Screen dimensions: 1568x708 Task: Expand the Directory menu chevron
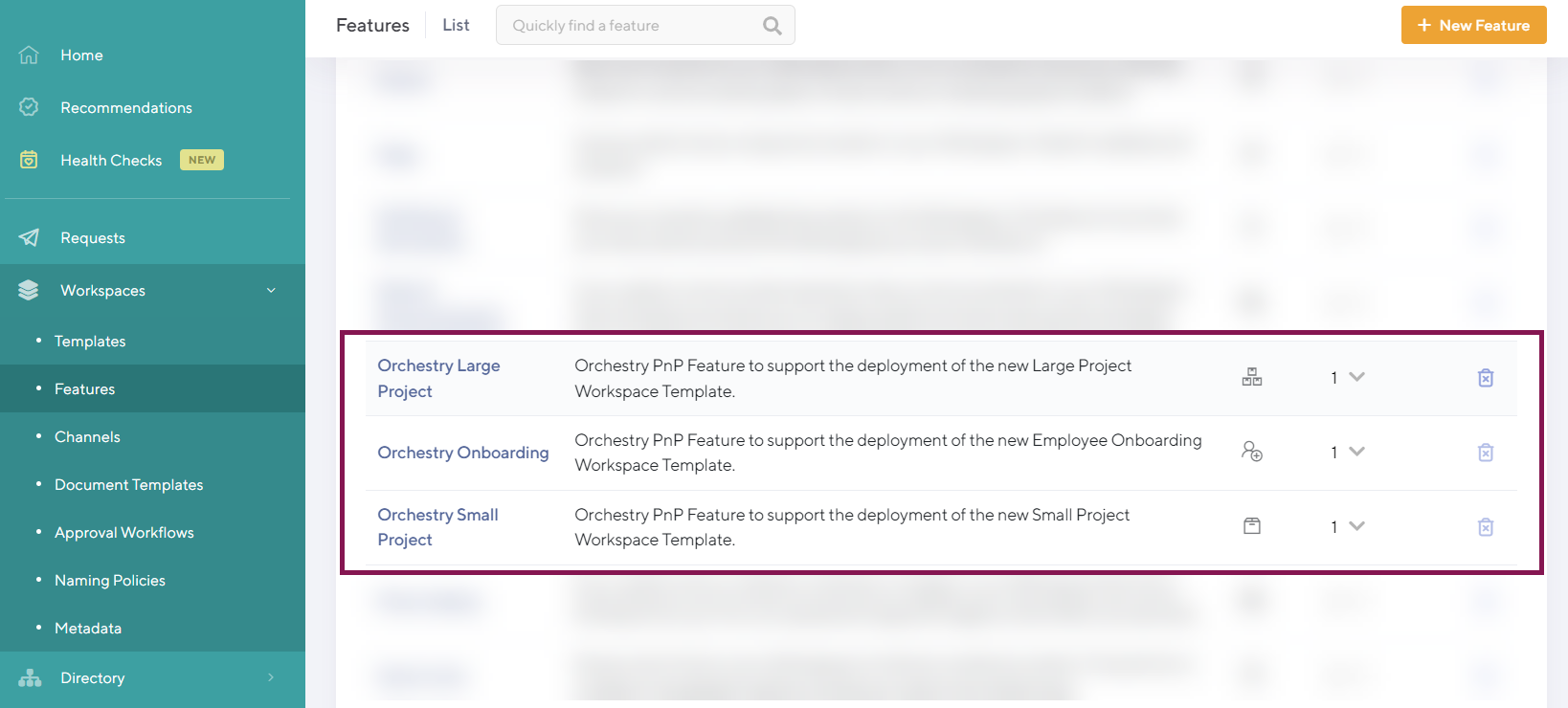(271, 677)
